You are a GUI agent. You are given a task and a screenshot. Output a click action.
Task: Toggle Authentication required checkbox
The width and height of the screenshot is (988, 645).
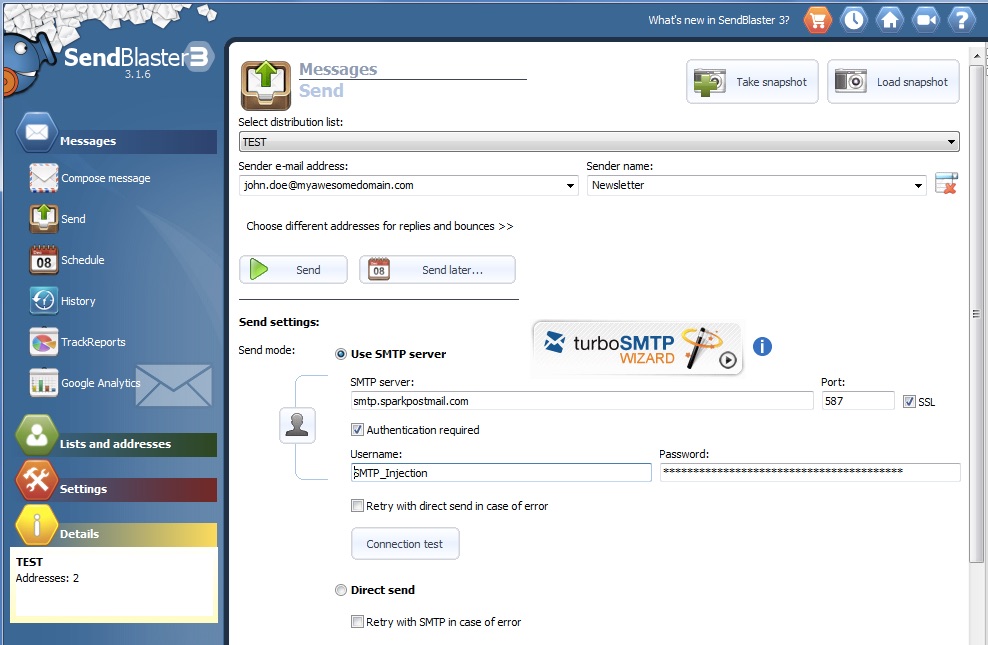pos(357,430)
